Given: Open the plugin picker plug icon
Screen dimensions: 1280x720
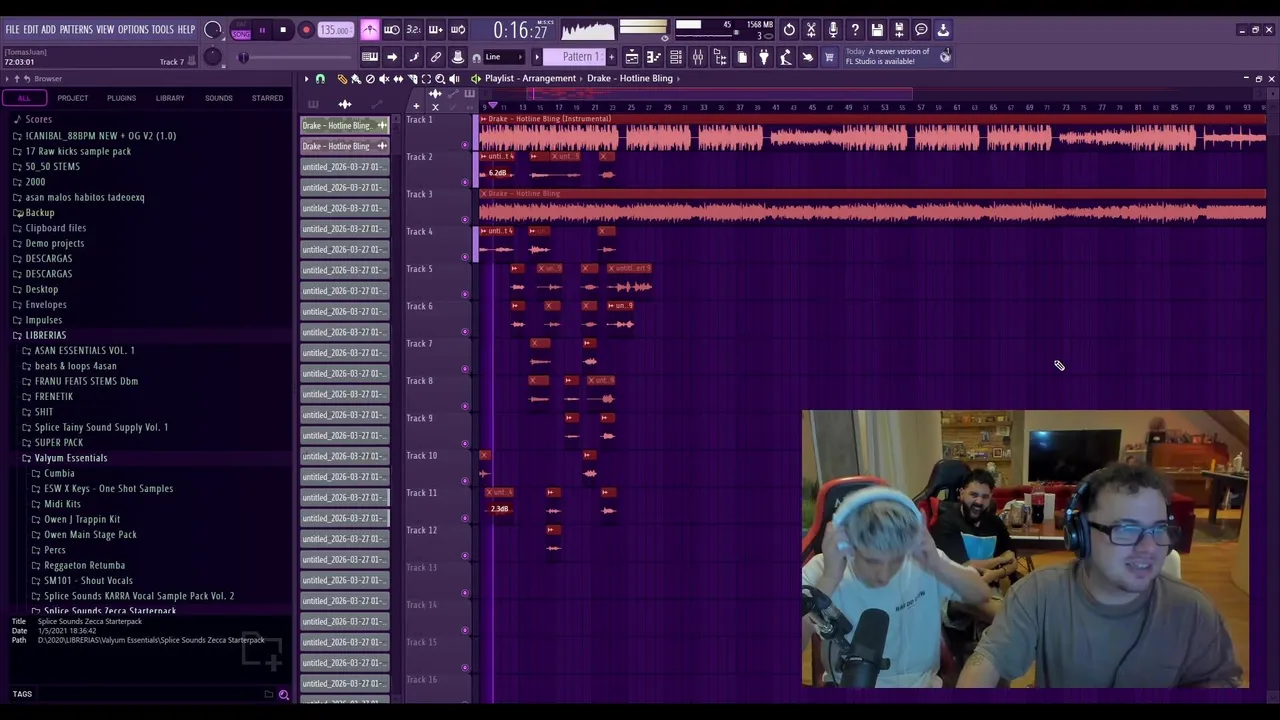Looking at the screenshot, I should (764, 57).
